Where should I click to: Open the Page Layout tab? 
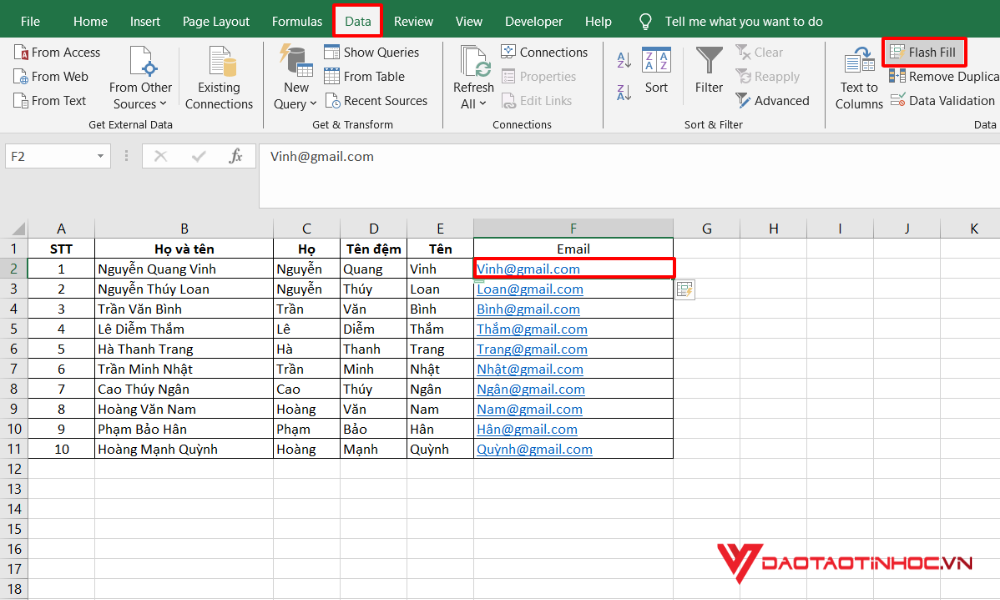click(216, 21)
